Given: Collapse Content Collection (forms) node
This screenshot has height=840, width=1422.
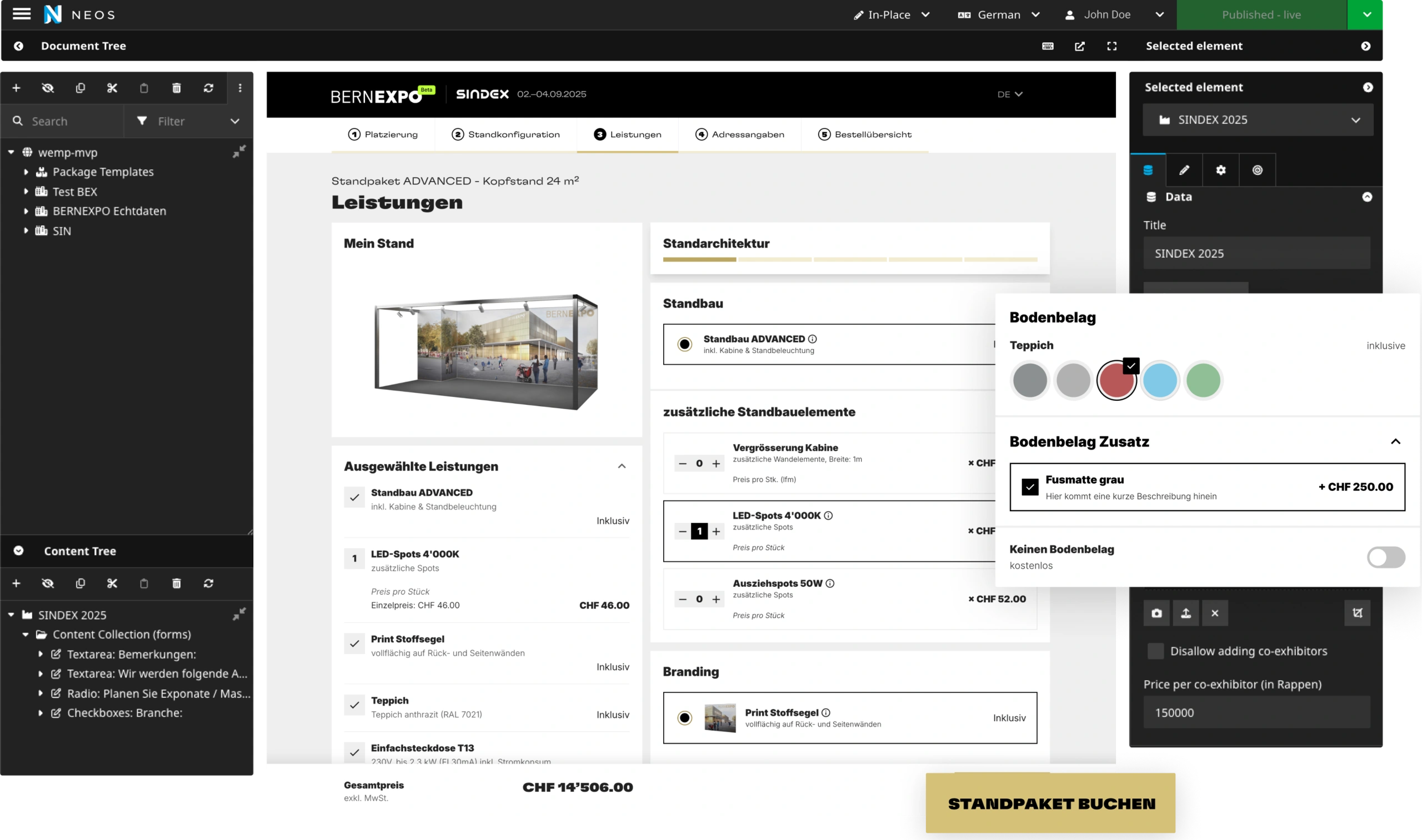Looking at the screenshot, I should pyautogui.click(x=26, y=635).
